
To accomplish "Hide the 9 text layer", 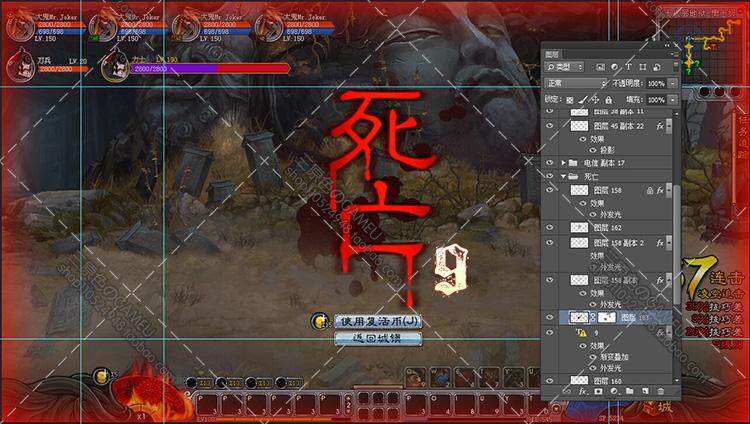I will 550,333.
